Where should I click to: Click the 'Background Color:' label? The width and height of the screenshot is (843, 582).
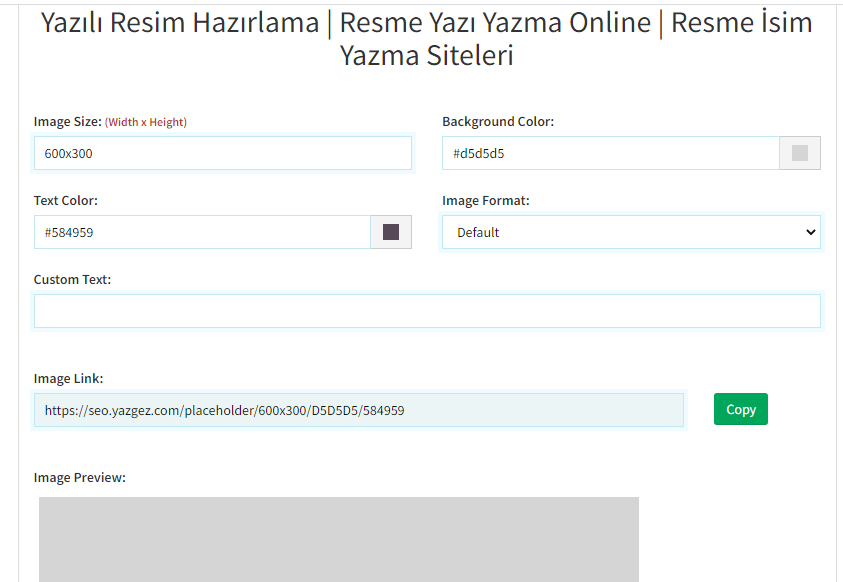(498, 122)
